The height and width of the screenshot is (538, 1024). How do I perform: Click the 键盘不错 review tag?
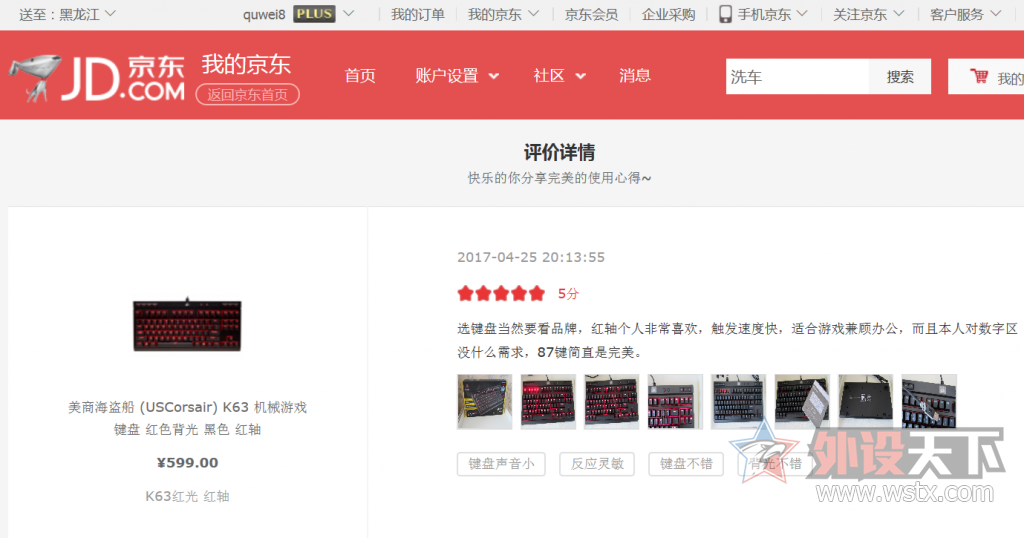pos(686,464)
